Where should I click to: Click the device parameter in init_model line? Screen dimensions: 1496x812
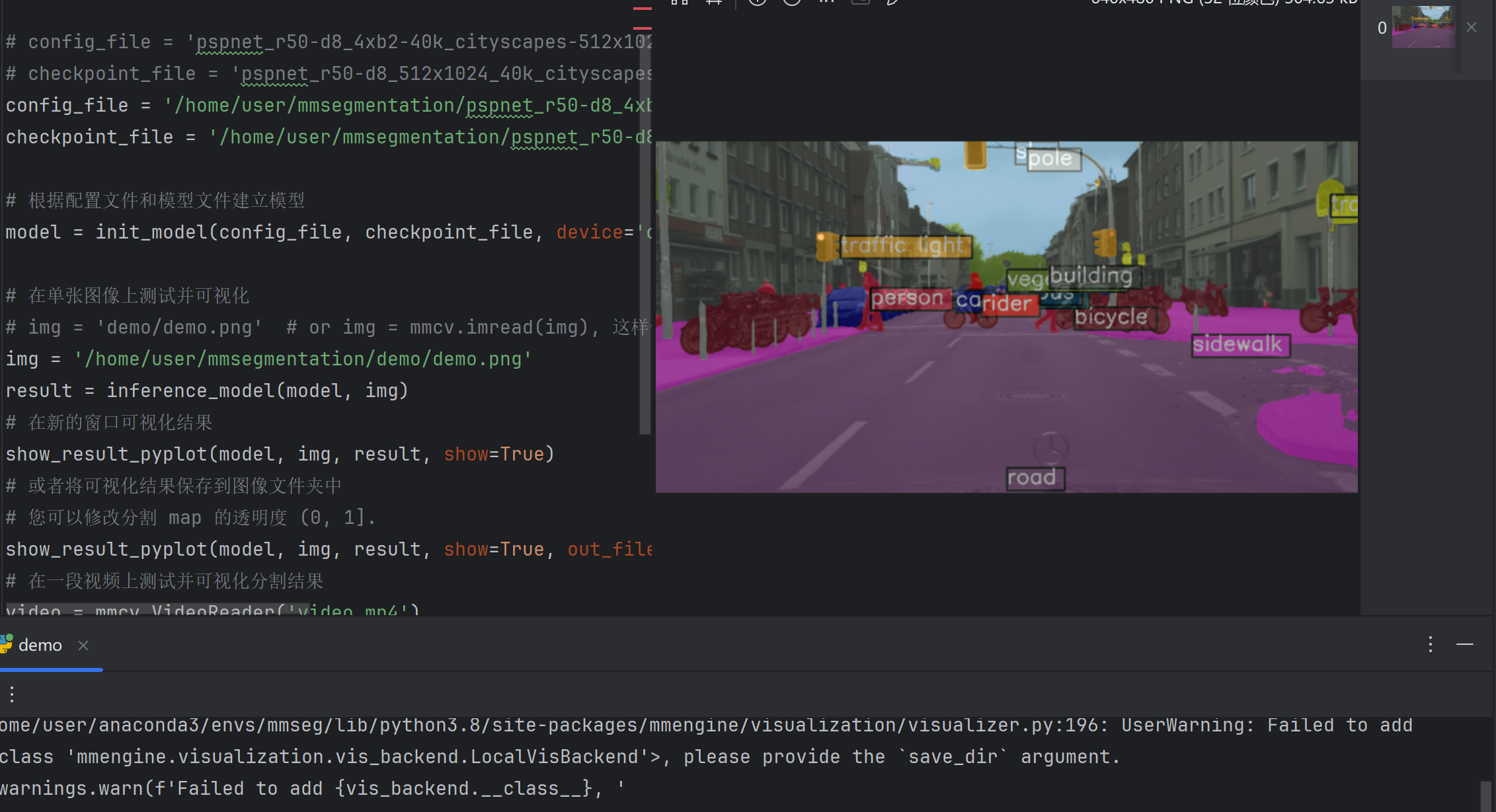coord(589,233)
